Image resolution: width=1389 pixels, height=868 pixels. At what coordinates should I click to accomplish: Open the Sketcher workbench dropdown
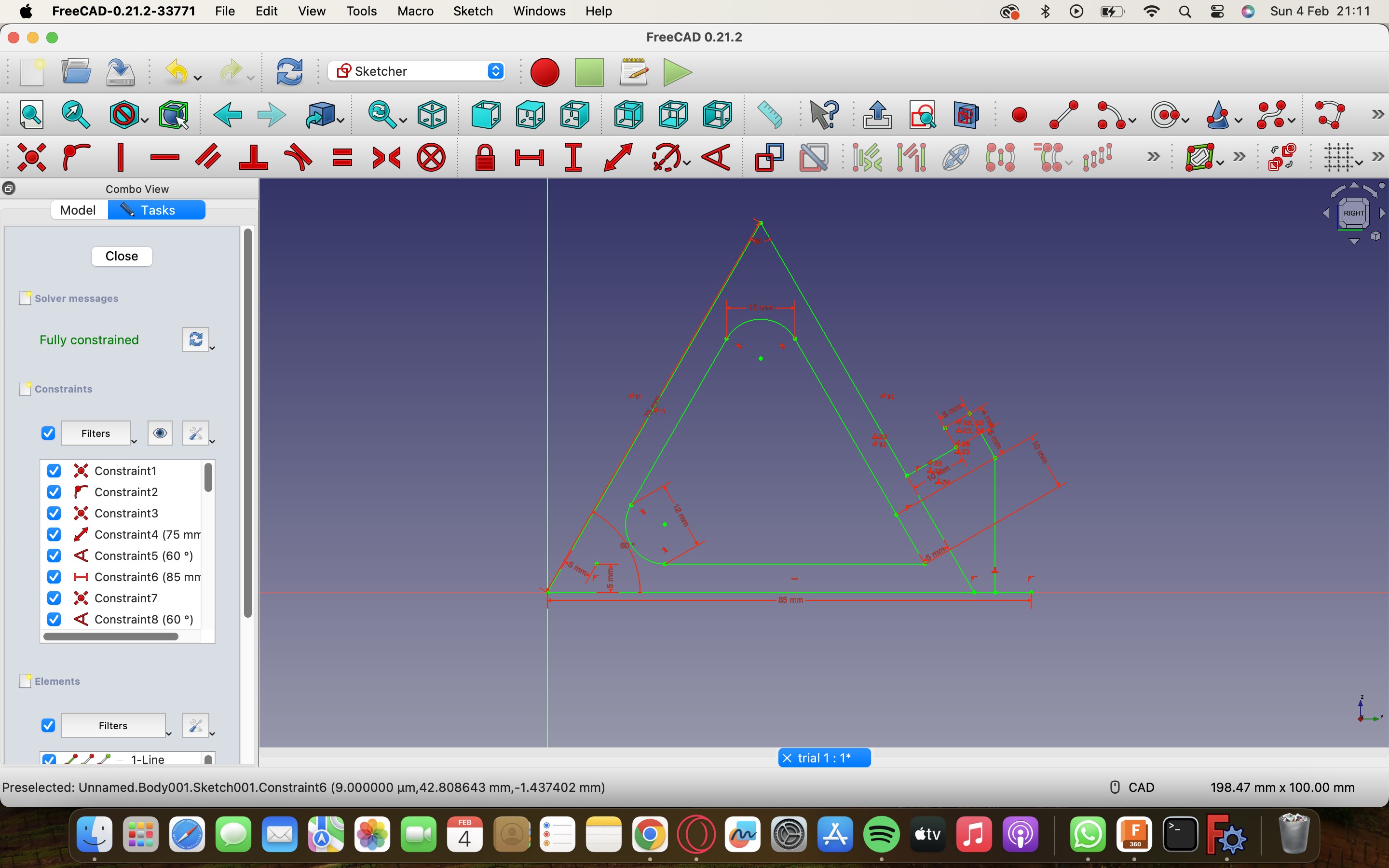click(417, 71)
